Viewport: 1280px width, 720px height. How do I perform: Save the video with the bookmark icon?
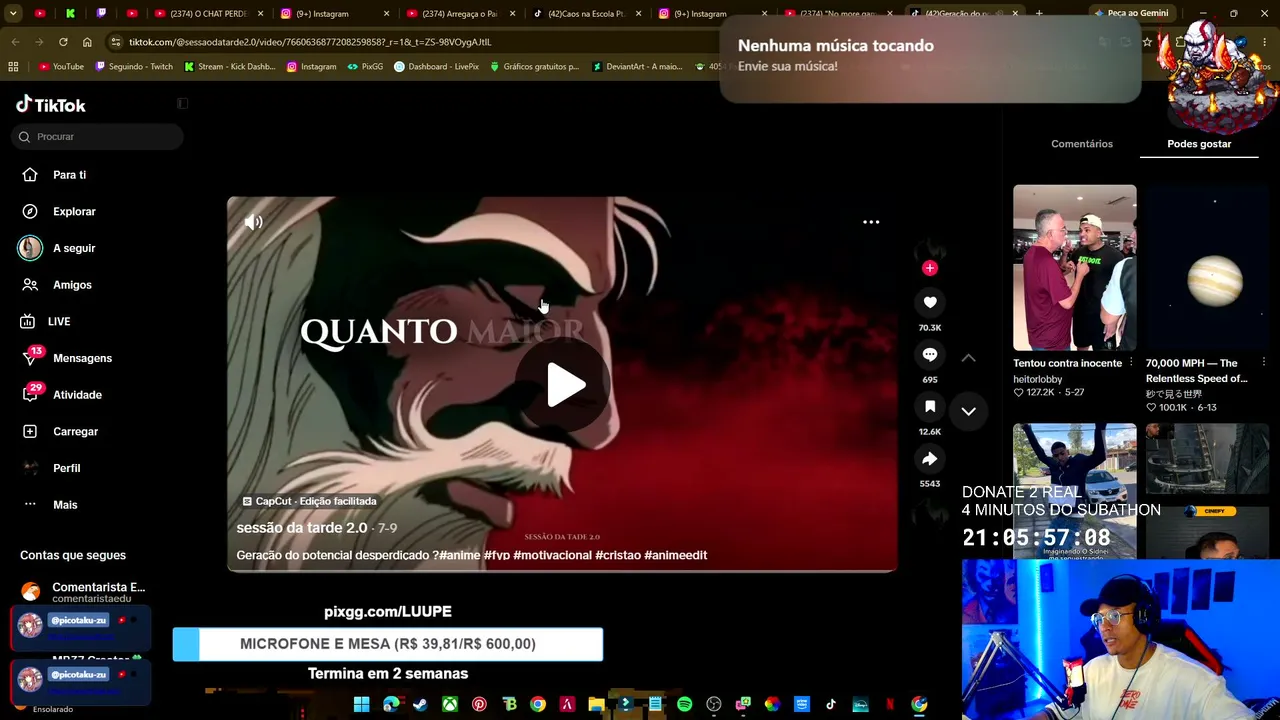pyautogui.click(x=930, y=406)
